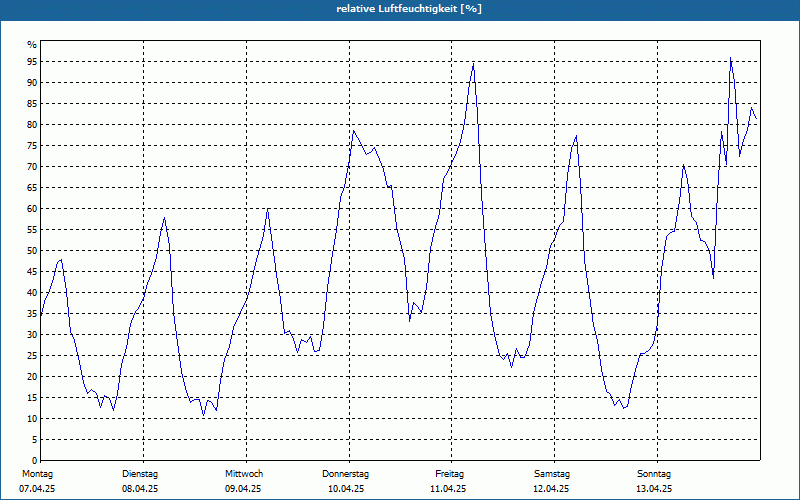Click the y-axis value 90

point(32,83)
